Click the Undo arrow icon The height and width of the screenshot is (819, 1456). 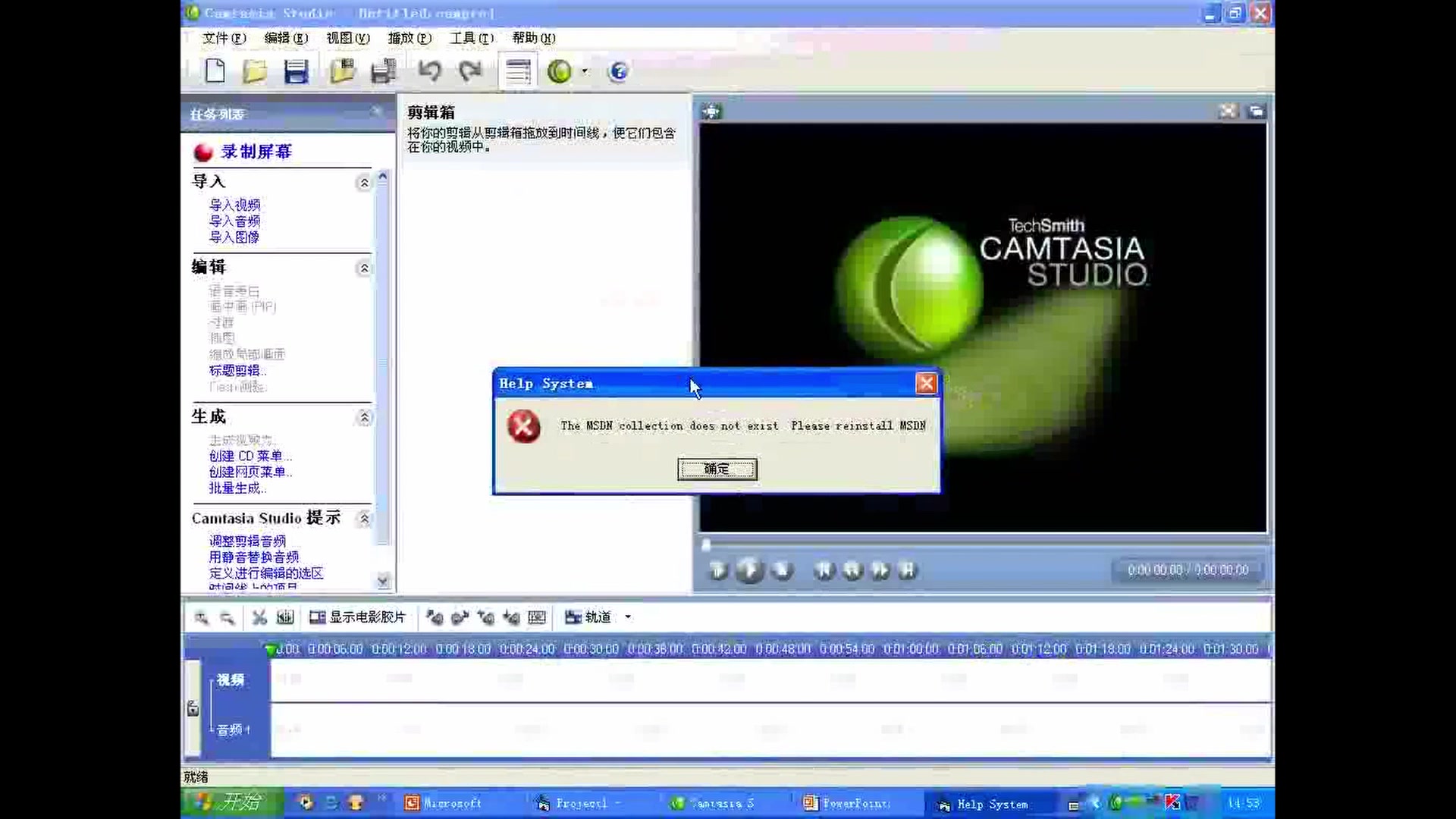430,71
